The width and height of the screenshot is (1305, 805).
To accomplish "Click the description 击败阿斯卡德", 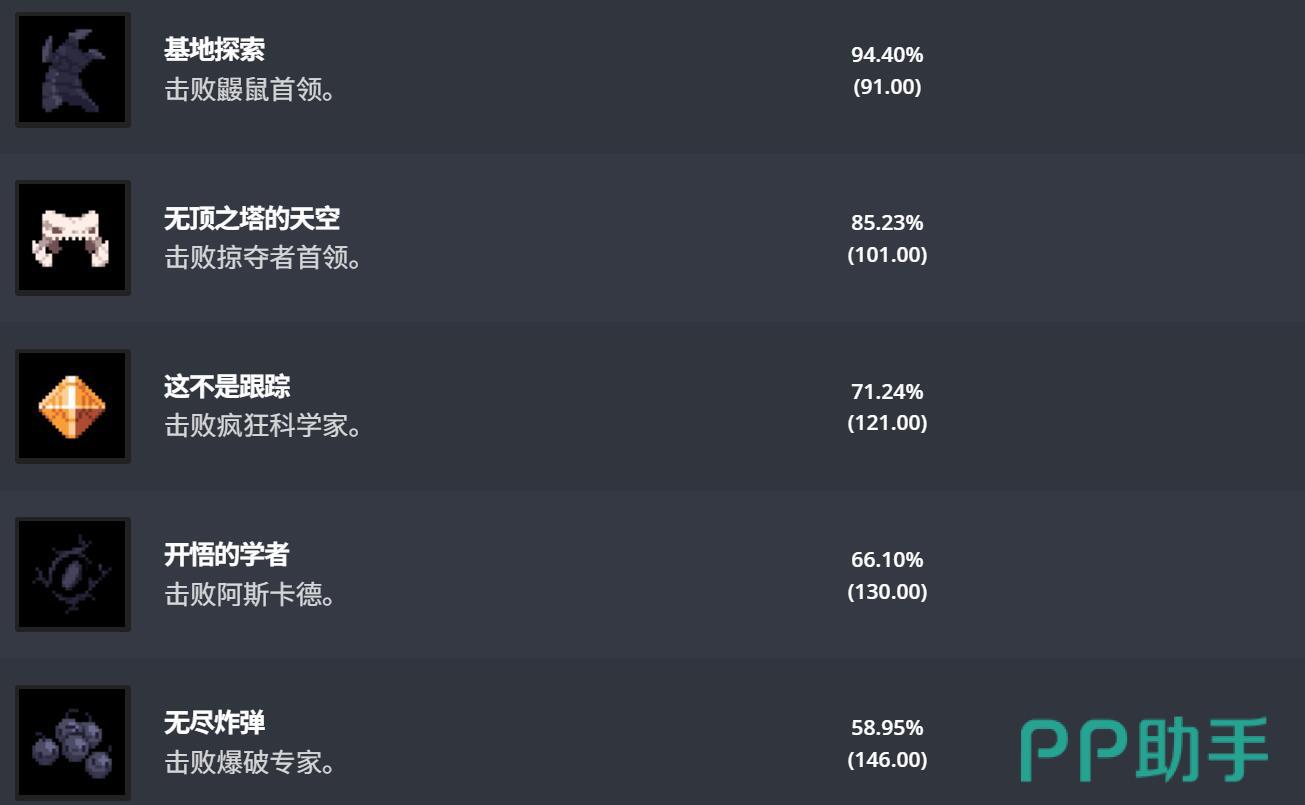I will point(249,595).
